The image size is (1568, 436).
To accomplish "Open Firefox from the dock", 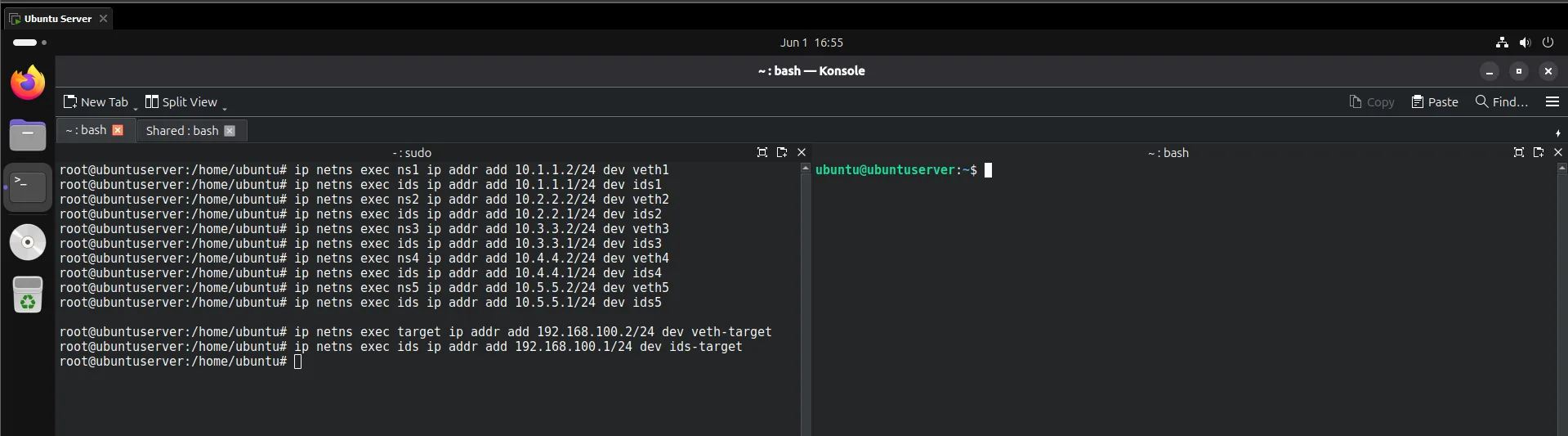I will click(x=28, y=83).
